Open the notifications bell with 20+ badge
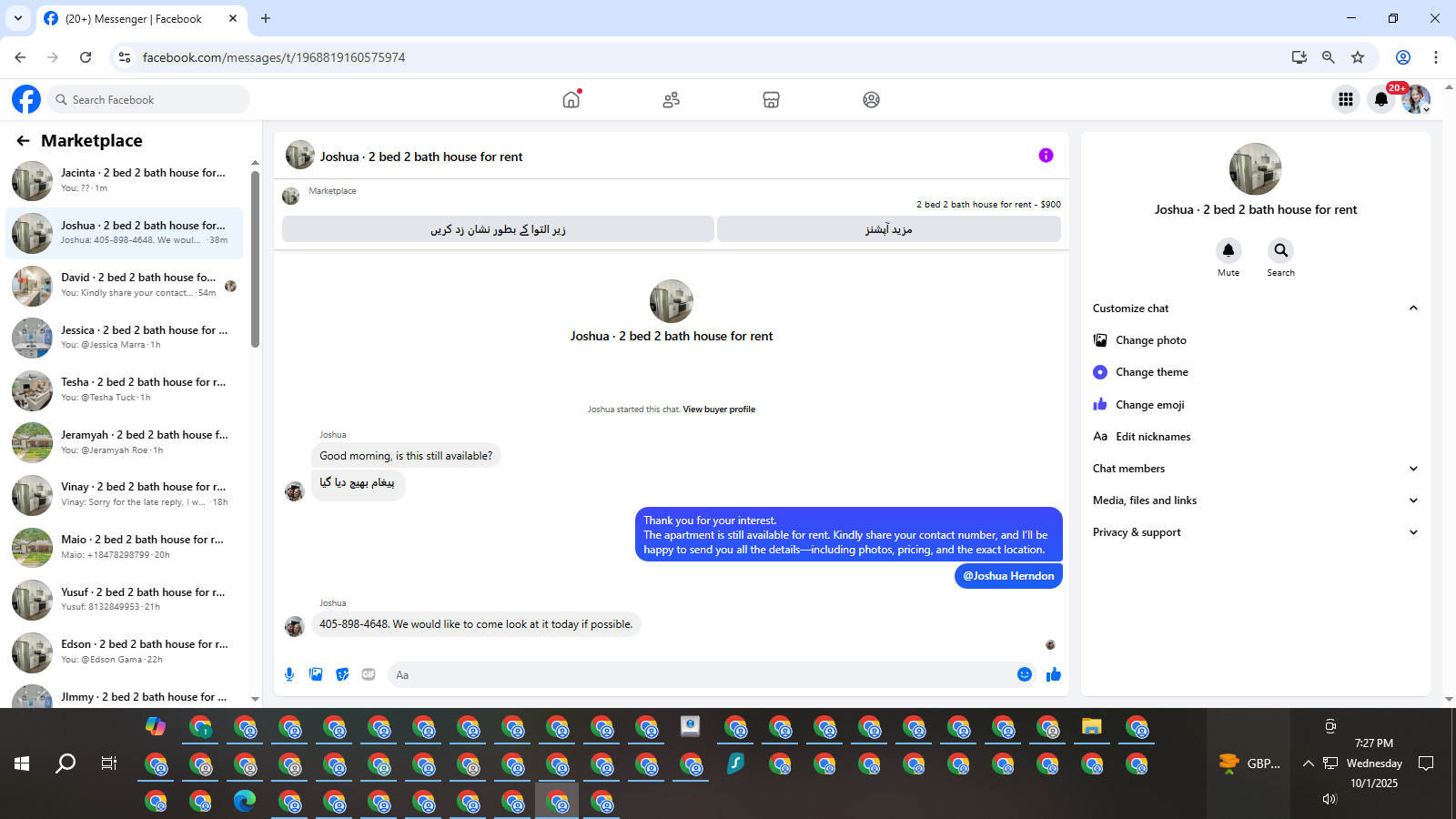The image size is (1456, 819). pyautogui.click(x=1381, y=99)
